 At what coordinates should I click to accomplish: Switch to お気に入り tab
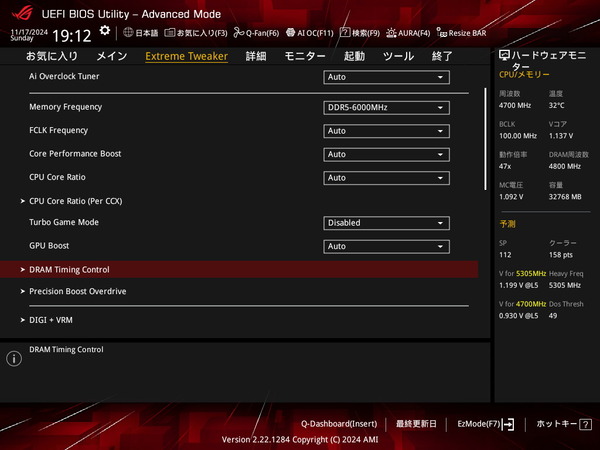[52, 56]
